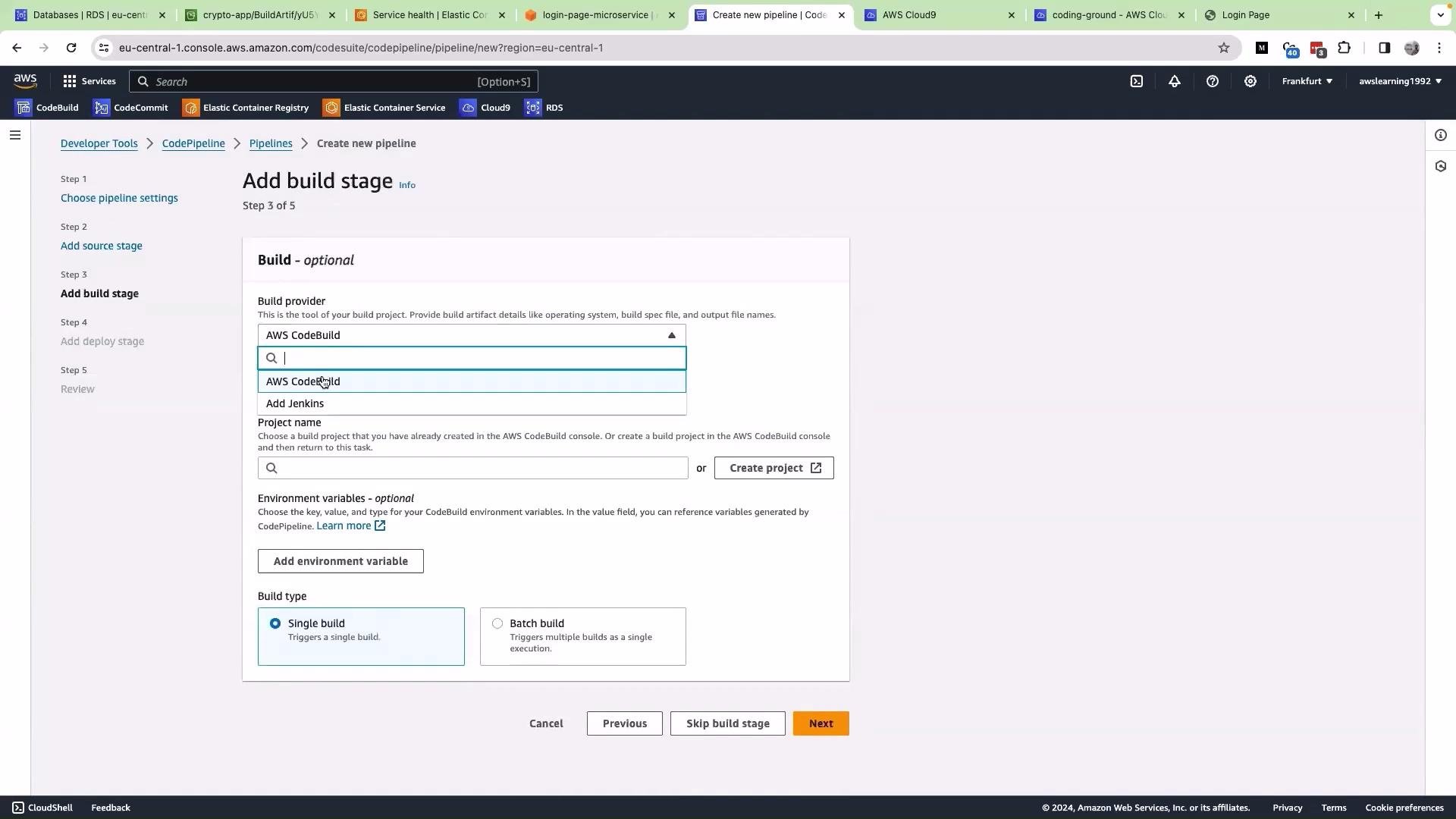Collapse the Build provider dropdown arrow
The width and height of the screenshot is (1456, 819).
click(672, 335)
